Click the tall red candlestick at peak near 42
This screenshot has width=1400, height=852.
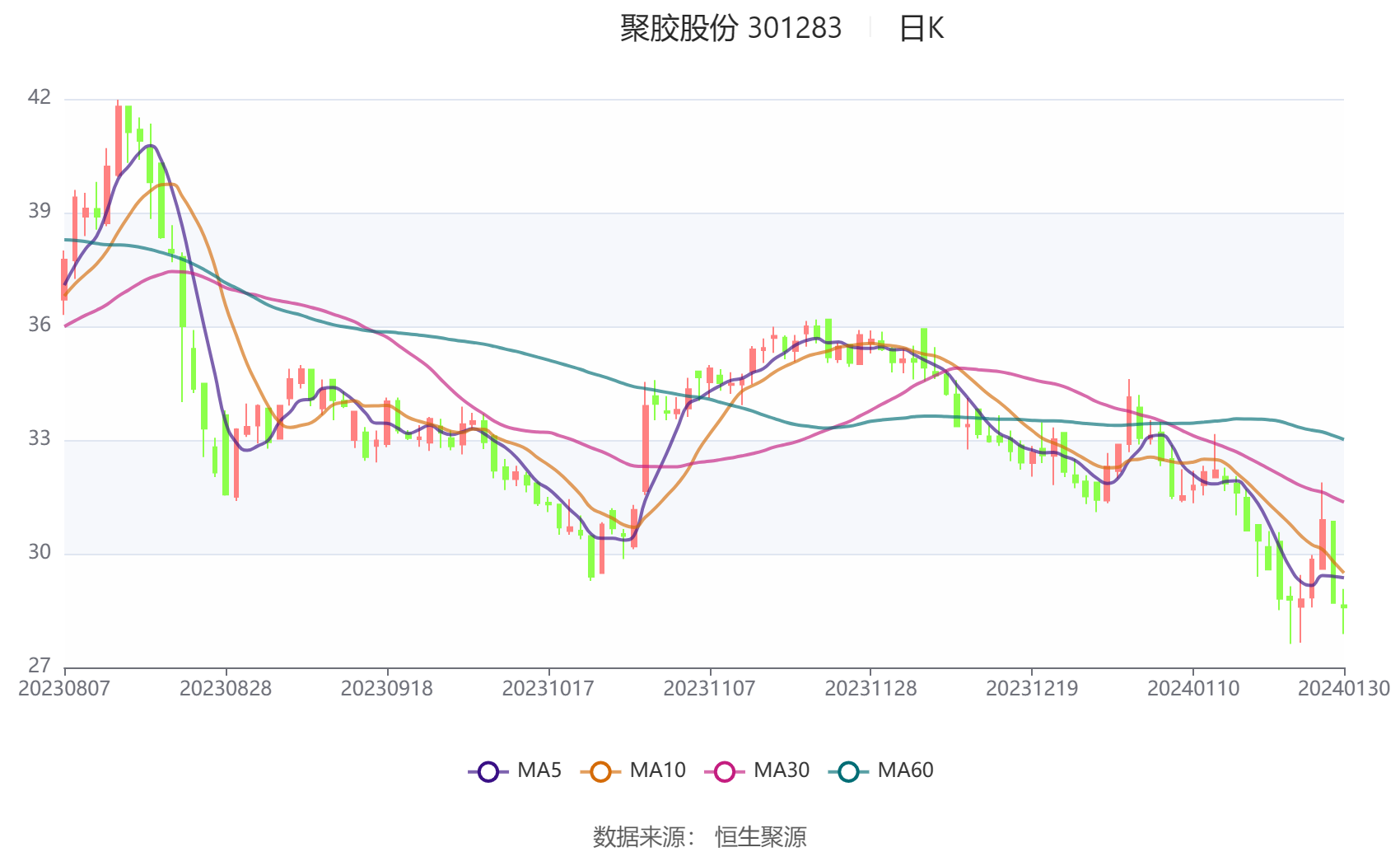118,138
